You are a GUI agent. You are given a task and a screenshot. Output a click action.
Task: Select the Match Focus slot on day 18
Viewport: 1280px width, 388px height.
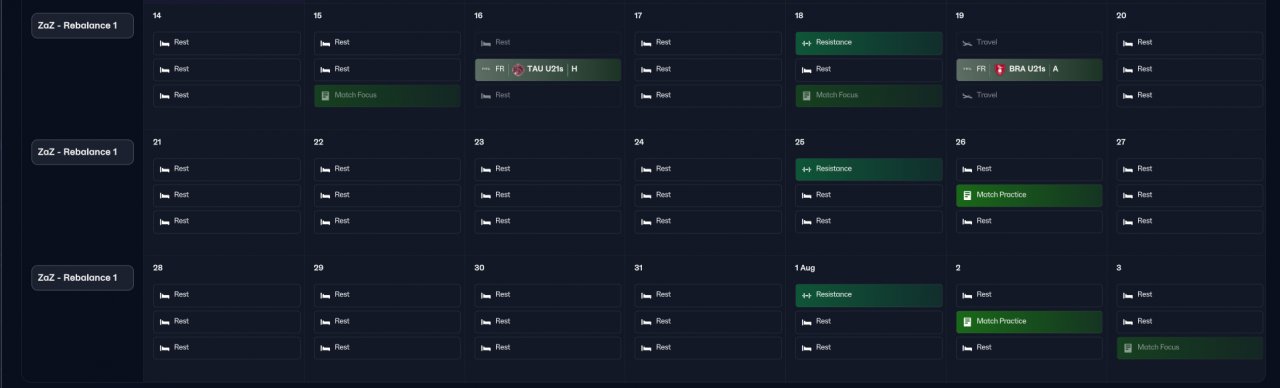pyautogui.click(x=869, y=95)
